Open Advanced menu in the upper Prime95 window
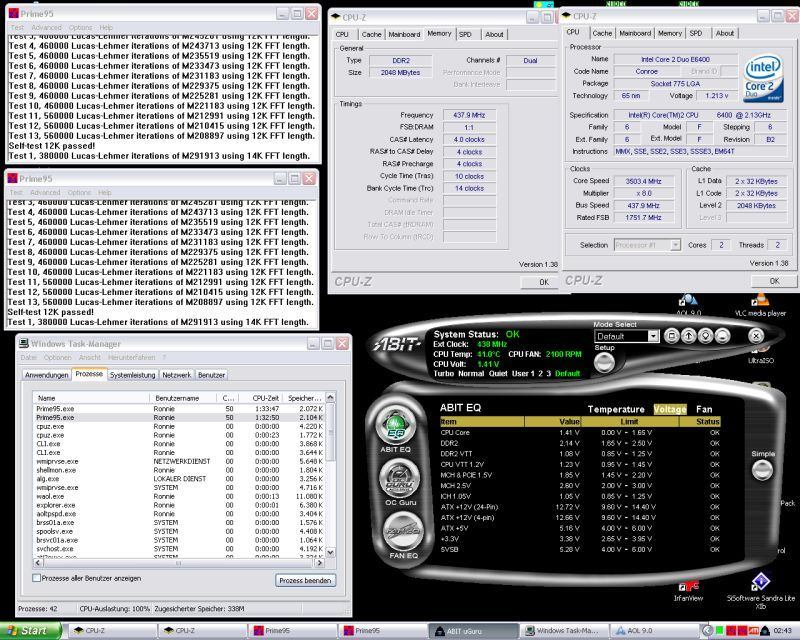 [46, 28]
